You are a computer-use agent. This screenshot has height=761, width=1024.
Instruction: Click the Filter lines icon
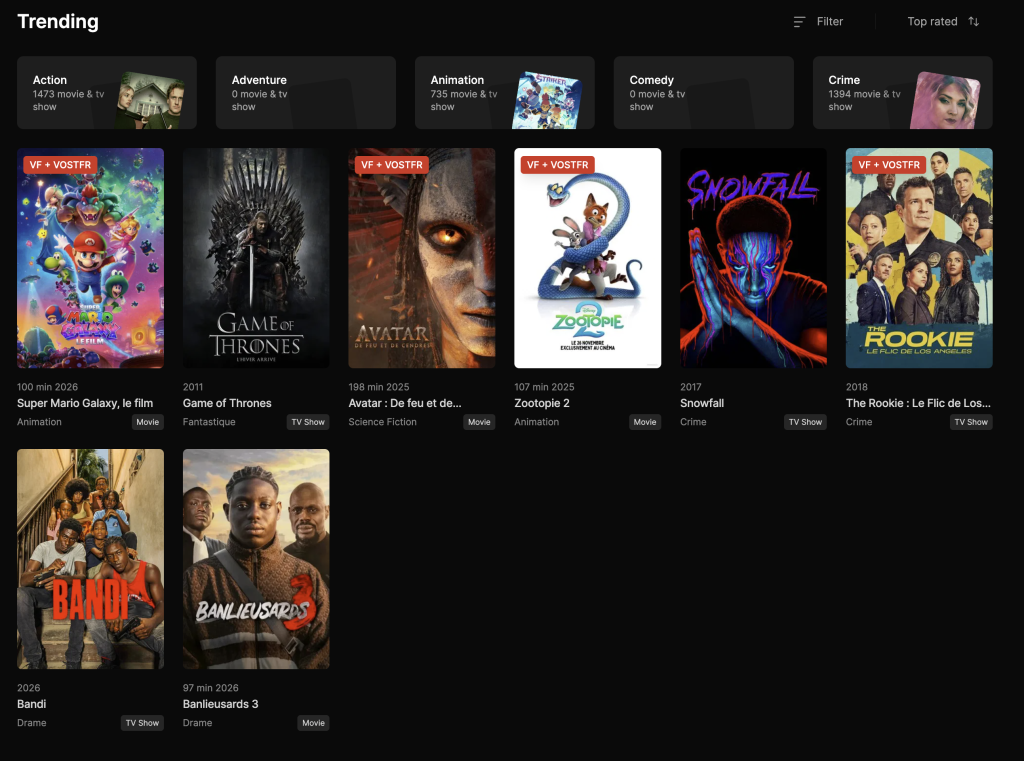799,22
